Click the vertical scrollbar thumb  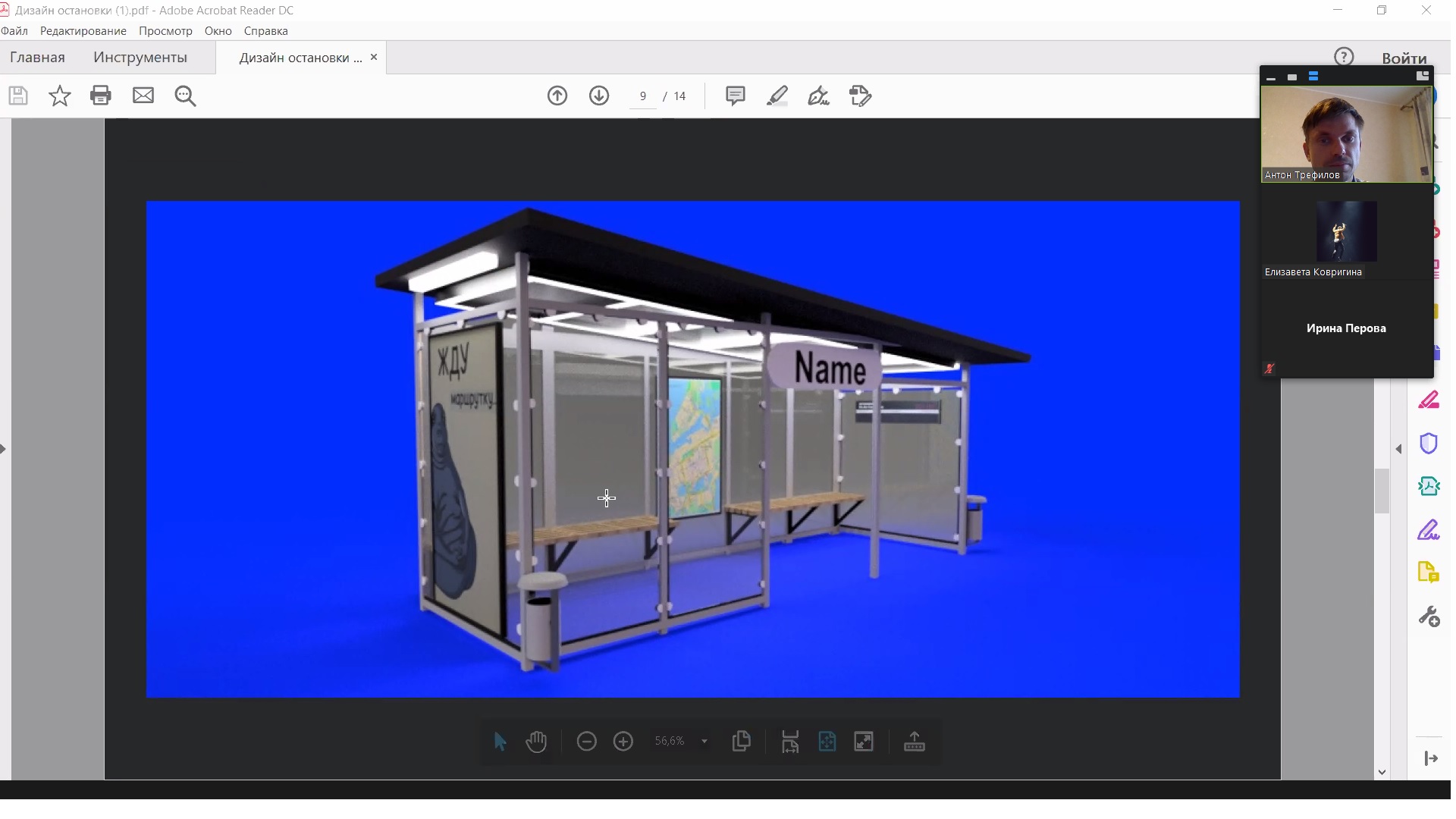coord(1382,491)
